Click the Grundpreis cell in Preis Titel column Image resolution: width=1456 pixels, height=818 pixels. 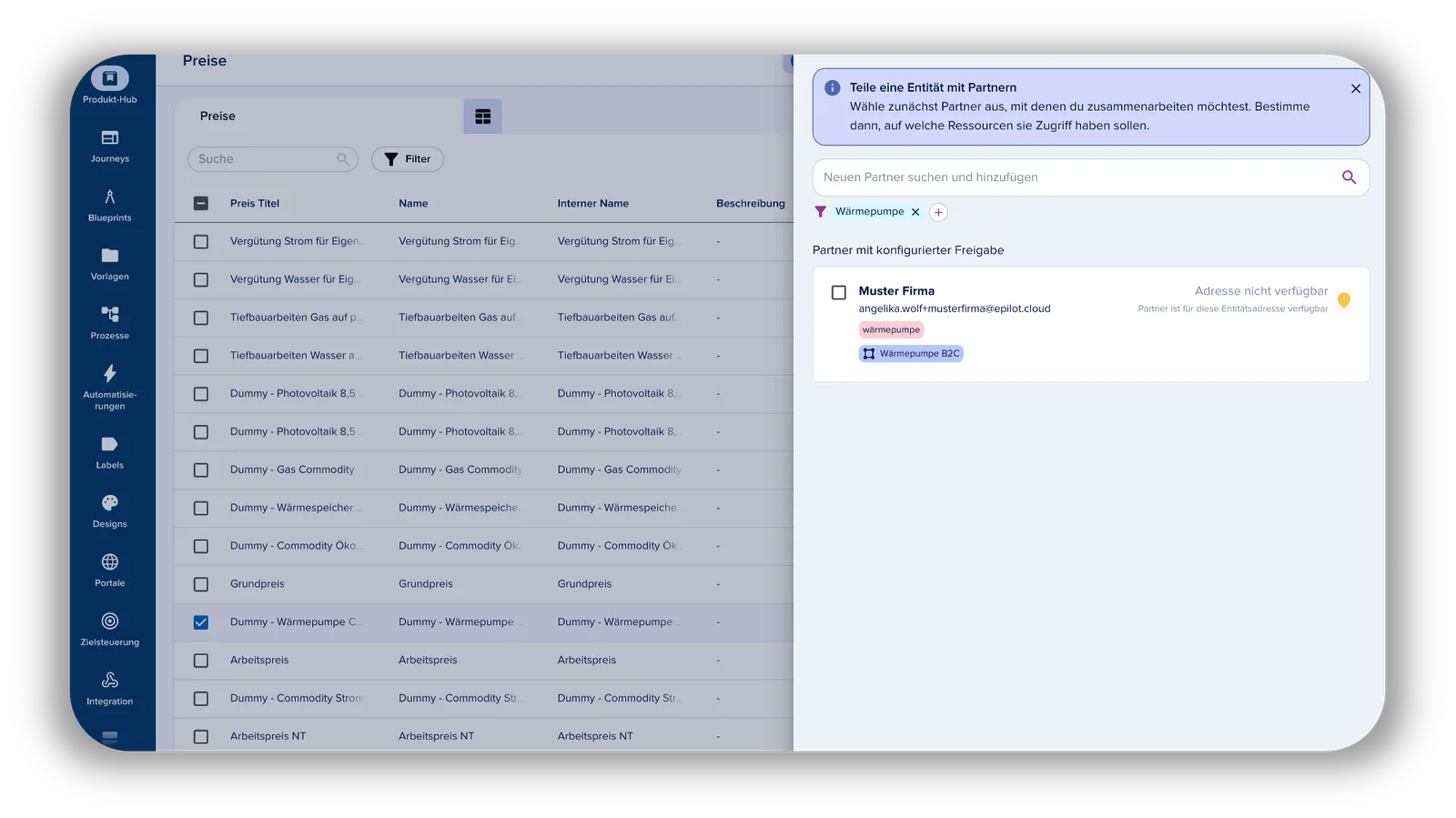[258, 584]
